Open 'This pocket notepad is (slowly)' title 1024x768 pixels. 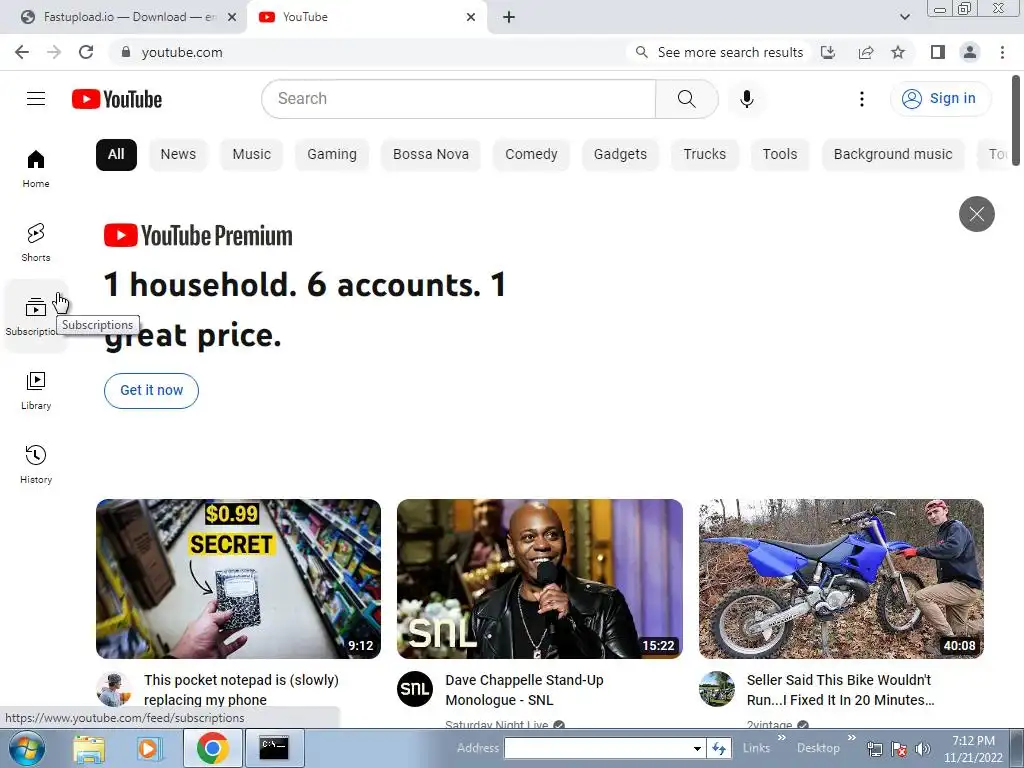point(241,690)
